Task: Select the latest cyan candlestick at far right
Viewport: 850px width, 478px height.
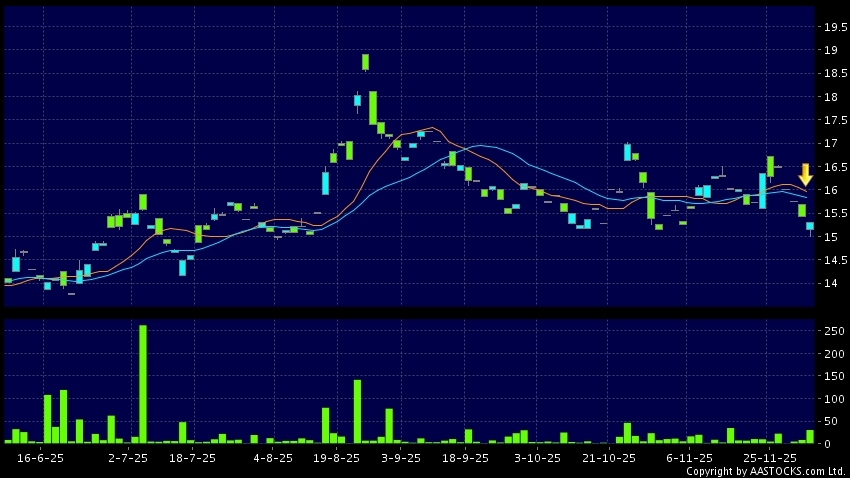Action: coord(810,227)
